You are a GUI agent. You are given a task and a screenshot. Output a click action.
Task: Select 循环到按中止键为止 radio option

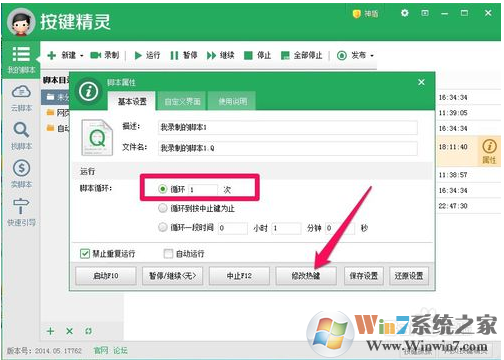click(162, 208)
